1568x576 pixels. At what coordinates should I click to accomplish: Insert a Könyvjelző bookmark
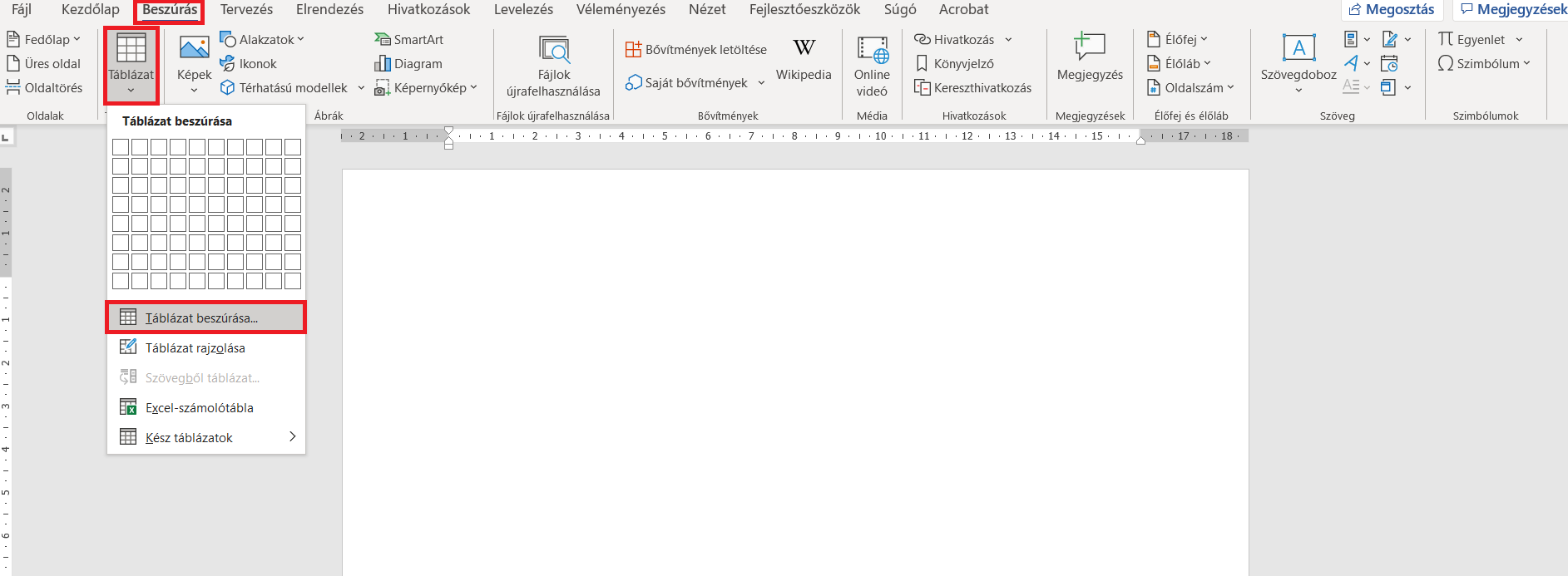954,64
